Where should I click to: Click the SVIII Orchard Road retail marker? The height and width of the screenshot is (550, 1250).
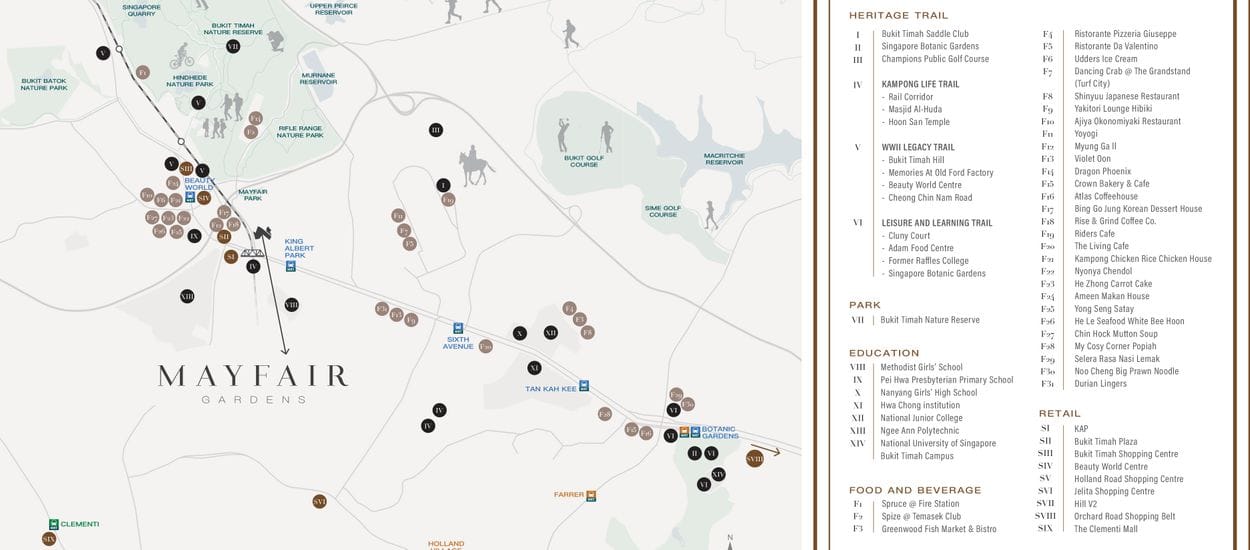tap(755, 458)
